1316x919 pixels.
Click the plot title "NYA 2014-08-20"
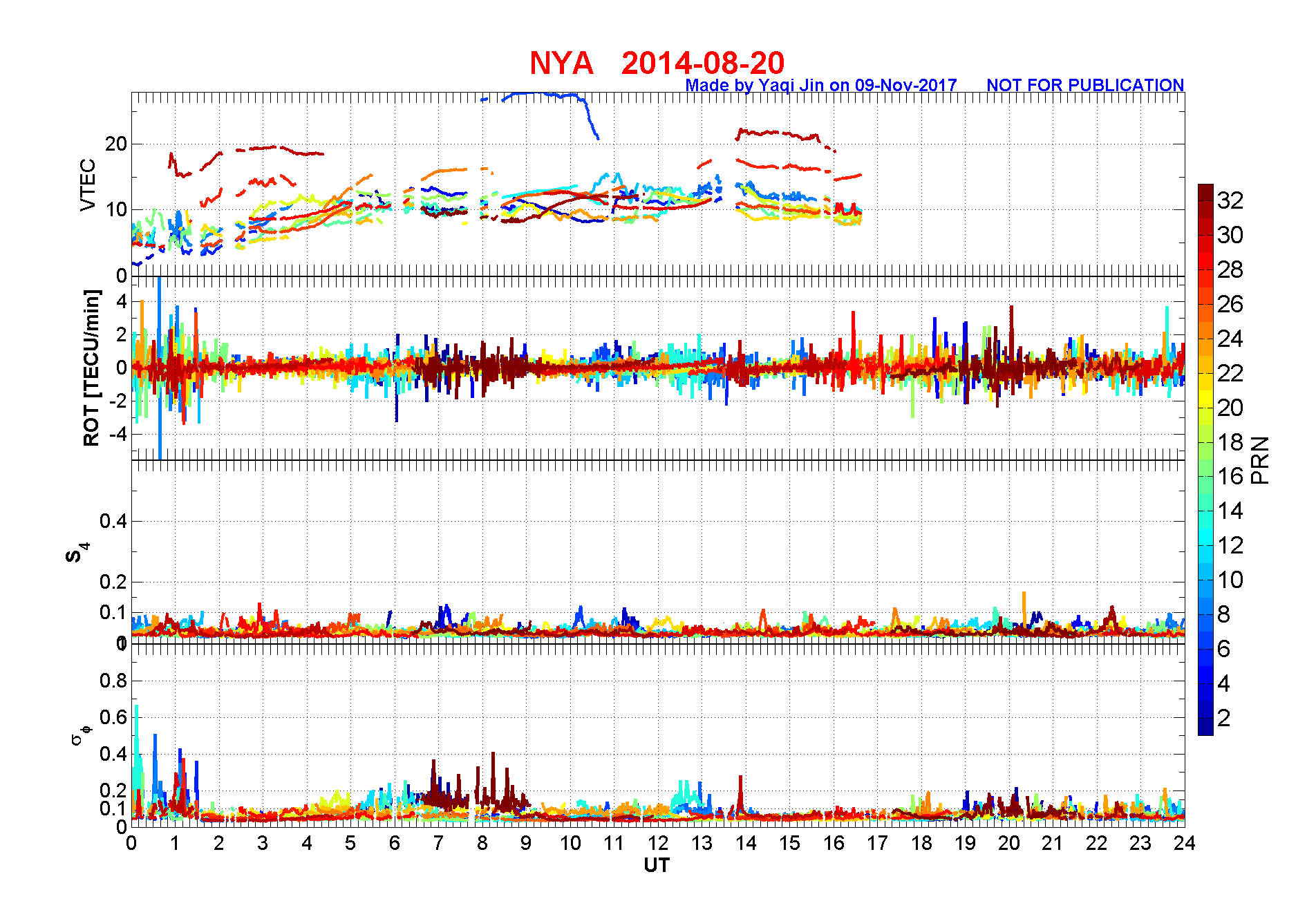(657, 64)
